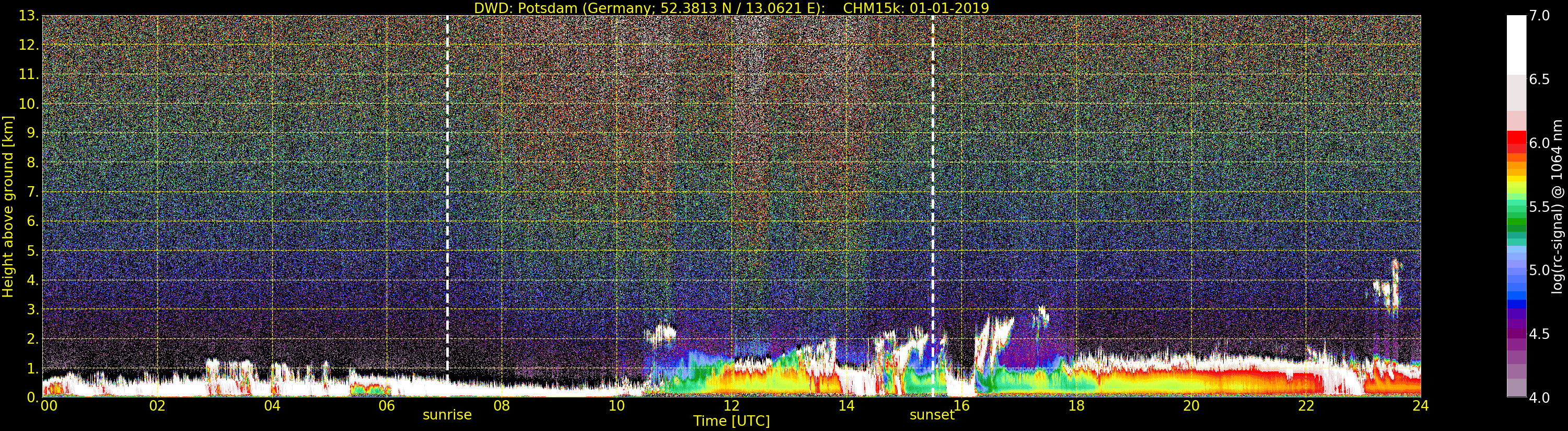Pick the blue band on the colorbar
This screenshot has height=431, width=1568.
coord(1516,300)
